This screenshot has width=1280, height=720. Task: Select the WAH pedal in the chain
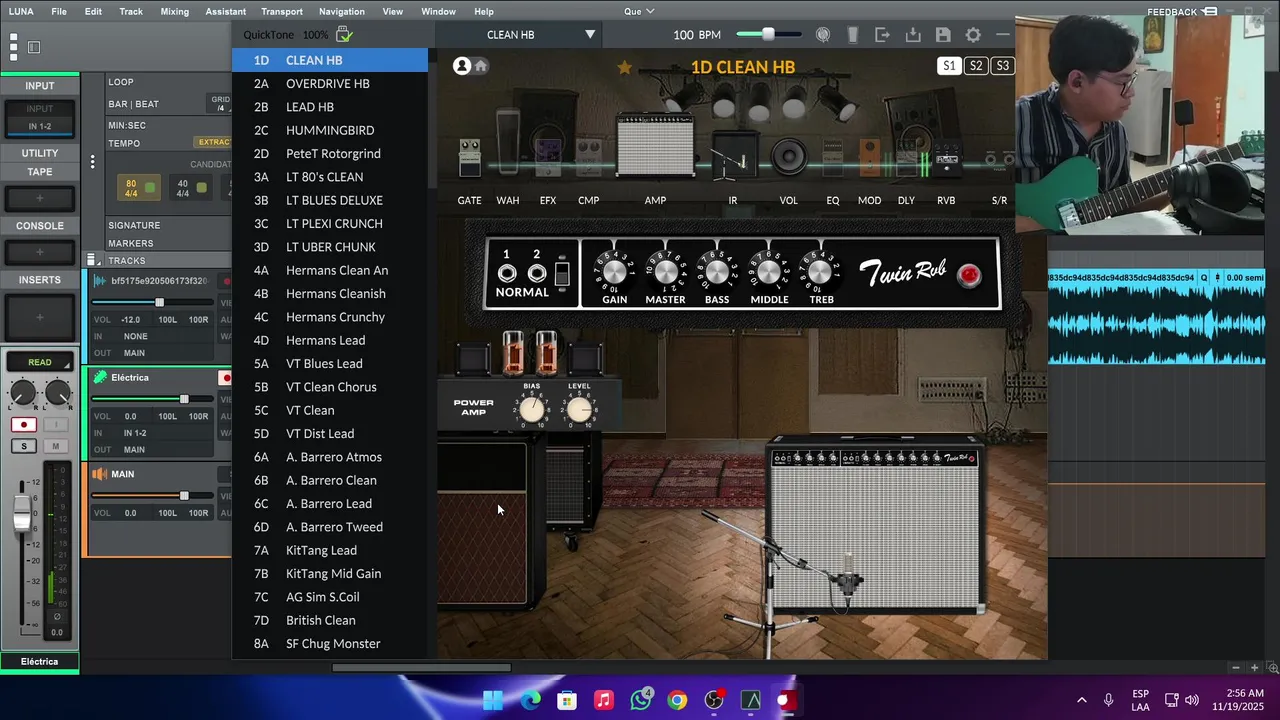508,140
